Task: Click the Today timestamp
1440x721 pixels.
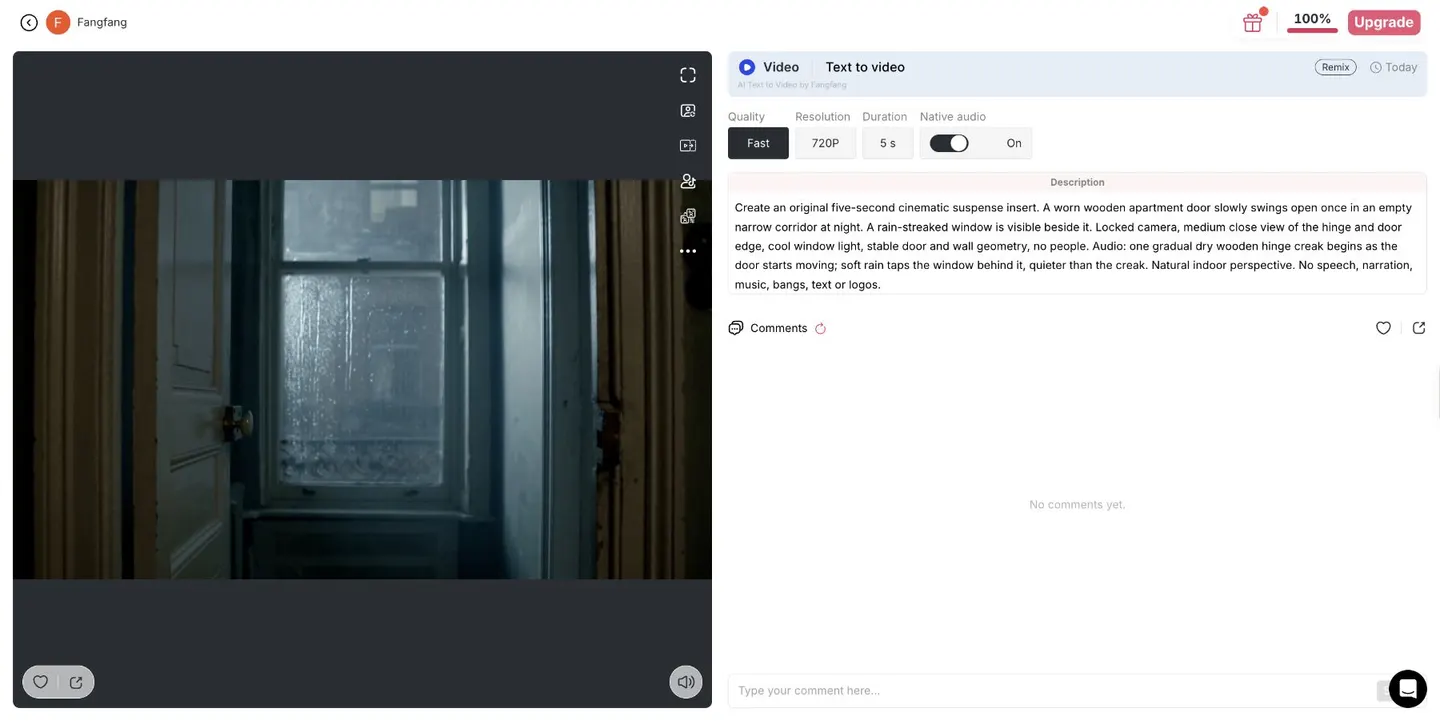Action: [1394, 67]
